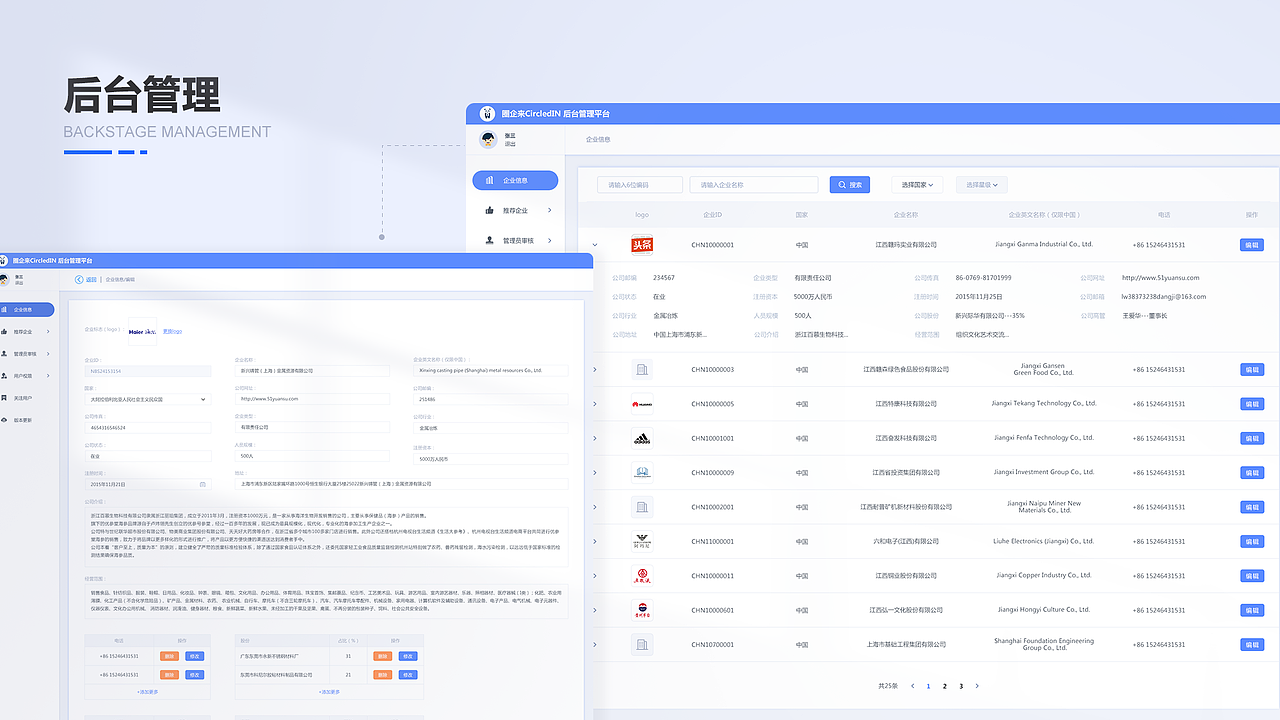Screen dimensions: 1280x720
Task: Select page 3 in pagination
Action: 961,686
